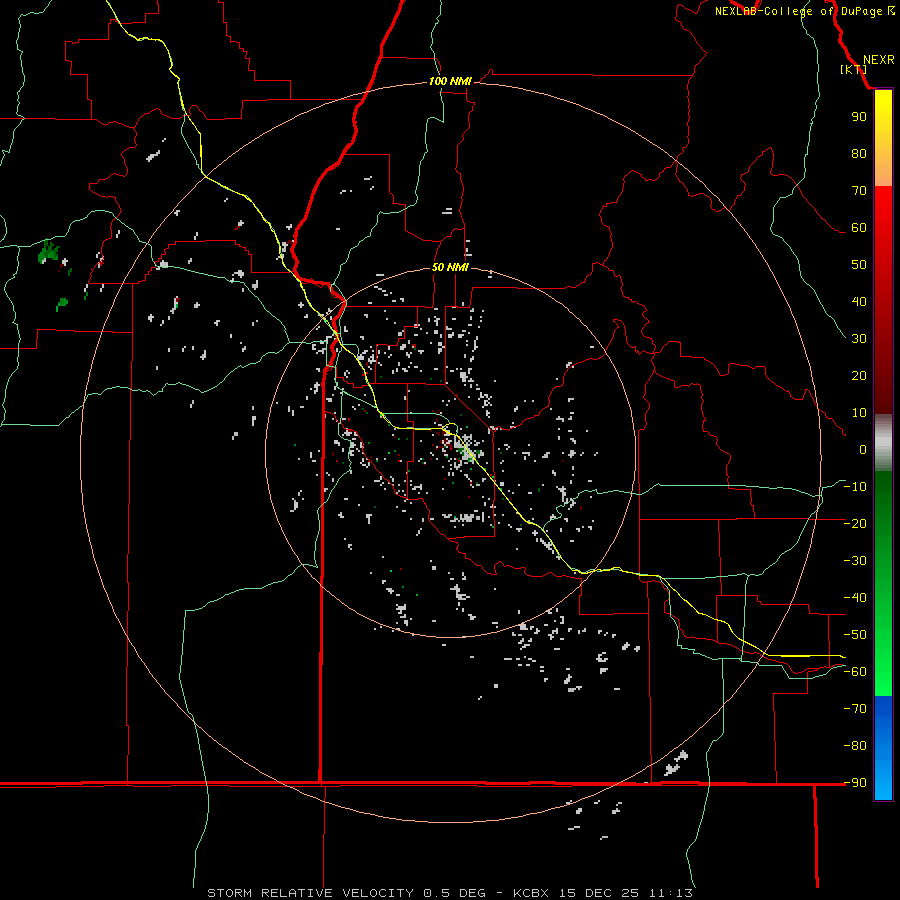Pick the light blue bottom color bar segment
Screen dimensions: 900x900
[x=883, y=778]
